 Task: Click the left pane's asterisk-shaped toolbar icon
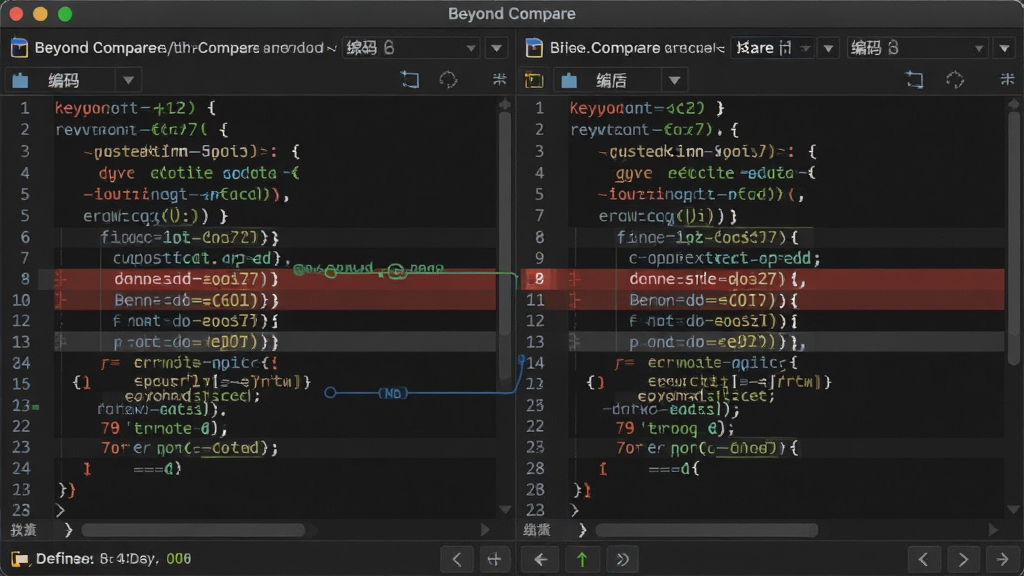click(500, 79)
